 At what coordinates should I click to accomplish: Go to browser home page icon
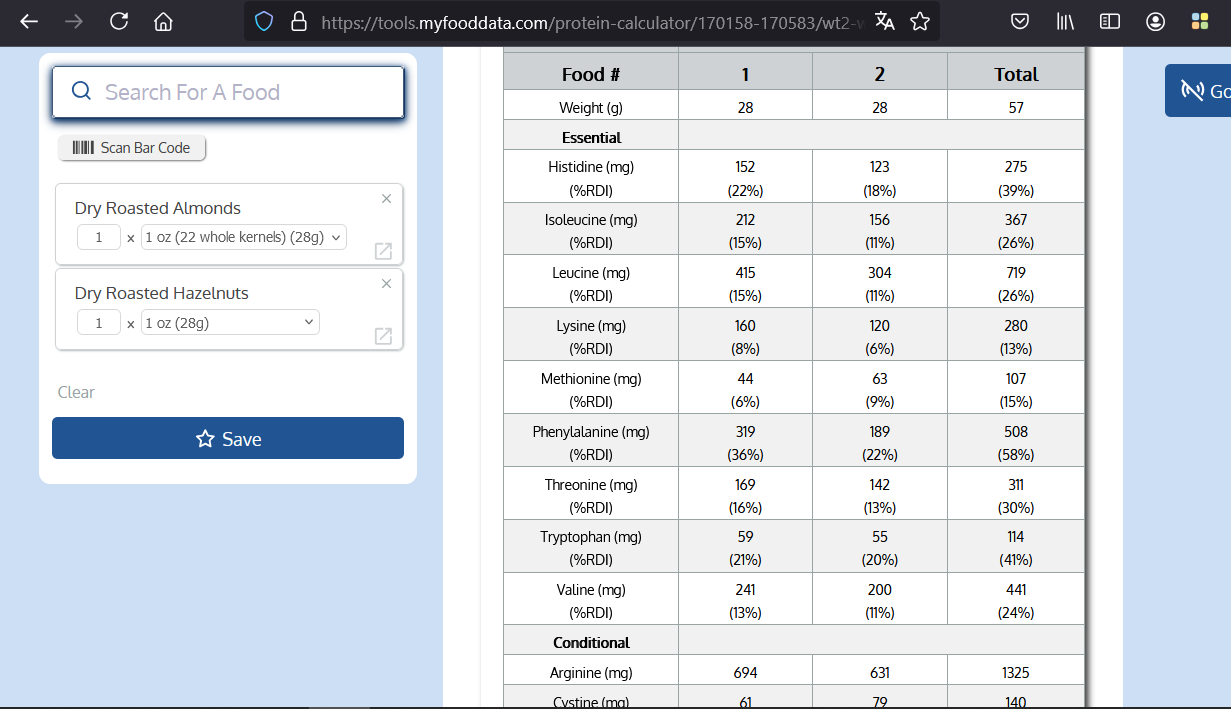pyautogui.click(x=164, y=22)
